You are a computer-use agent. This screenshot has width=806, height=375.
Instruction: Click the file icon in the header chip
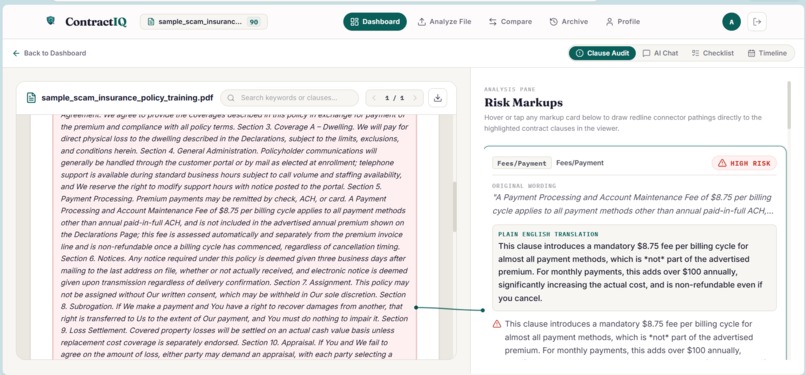click(151, 22)
